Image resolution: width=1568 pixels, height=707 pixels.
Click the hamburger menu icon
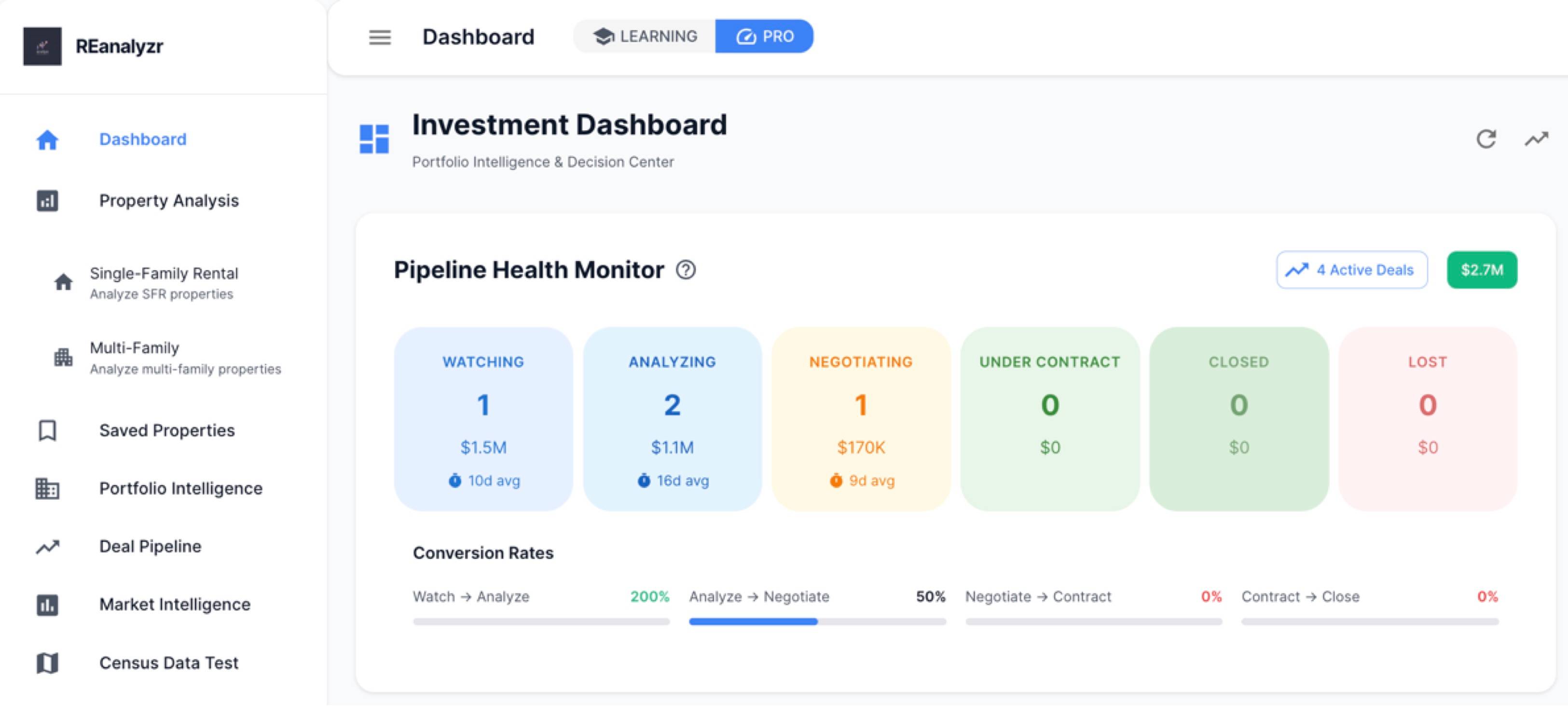[380, 37]
